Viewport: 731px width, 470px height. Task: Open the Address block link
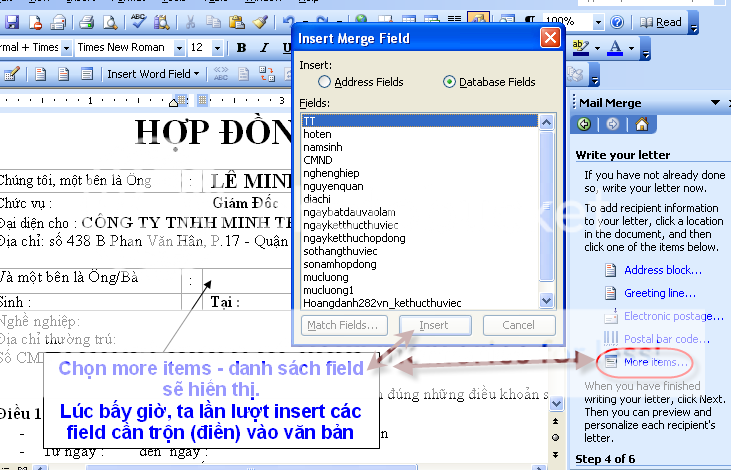click(662, 270)
